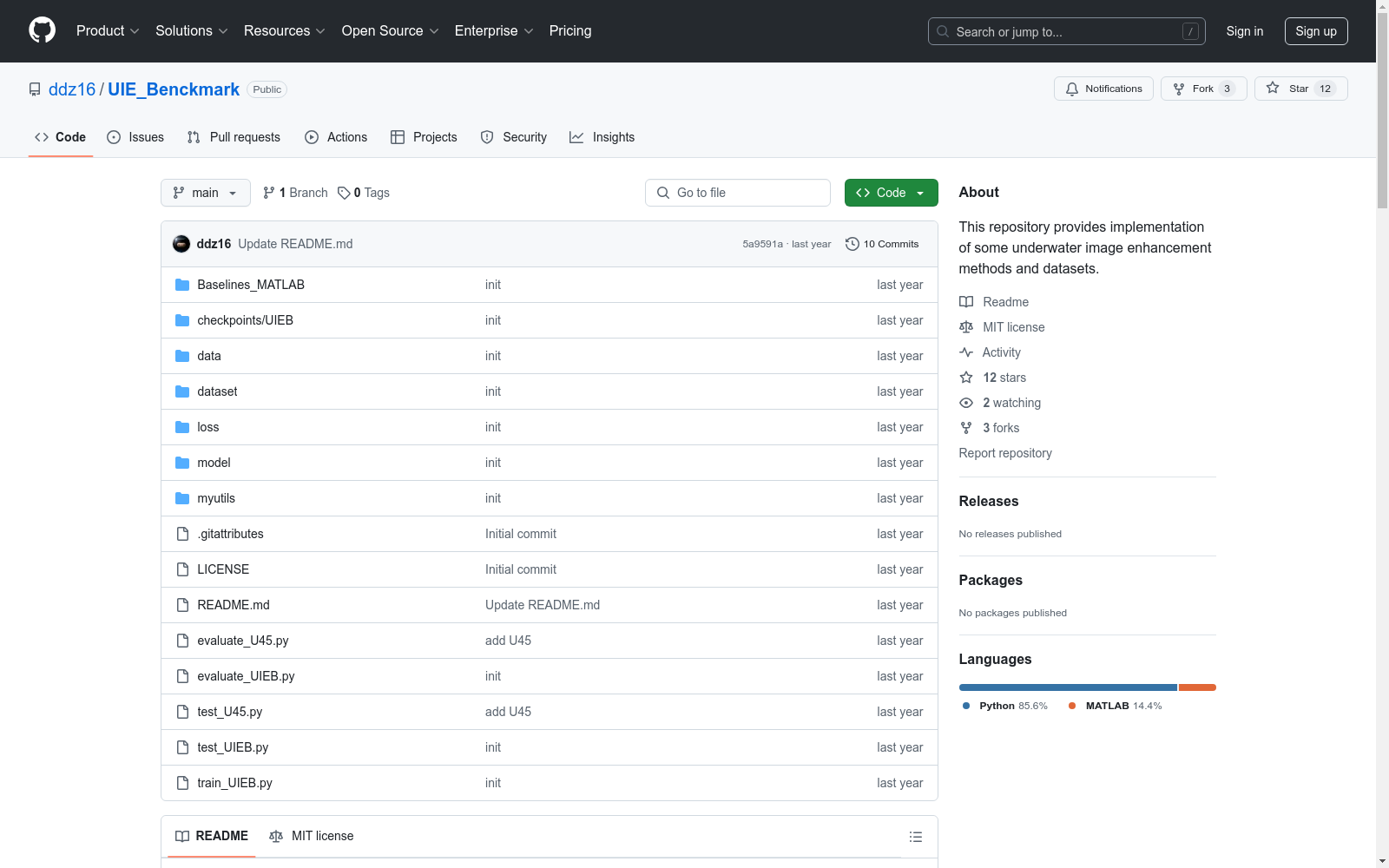
Task: Fork the repository
Action: click(x=1204, y=89)
